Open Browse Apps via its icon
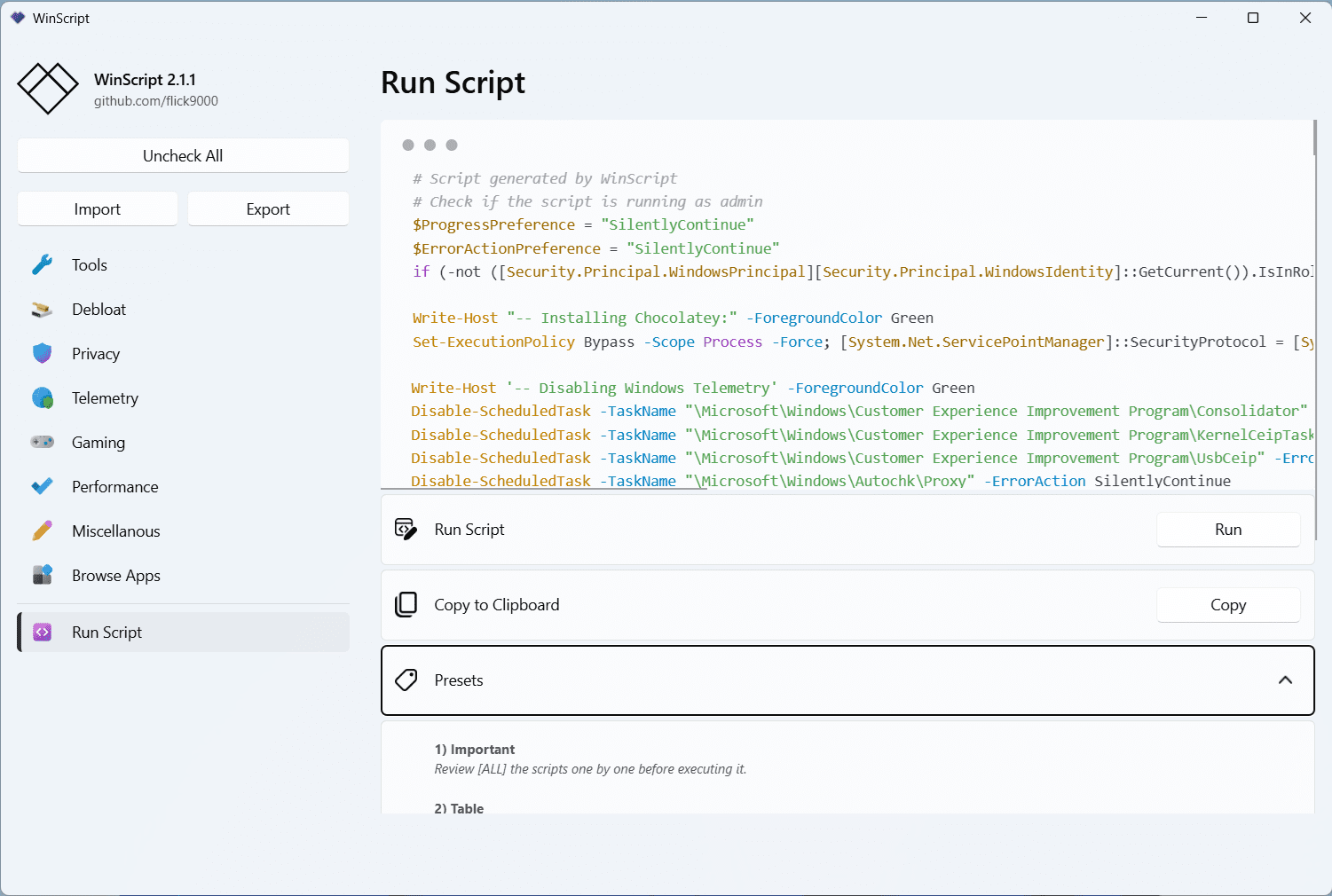1332x896 pixels. [42, 575]
